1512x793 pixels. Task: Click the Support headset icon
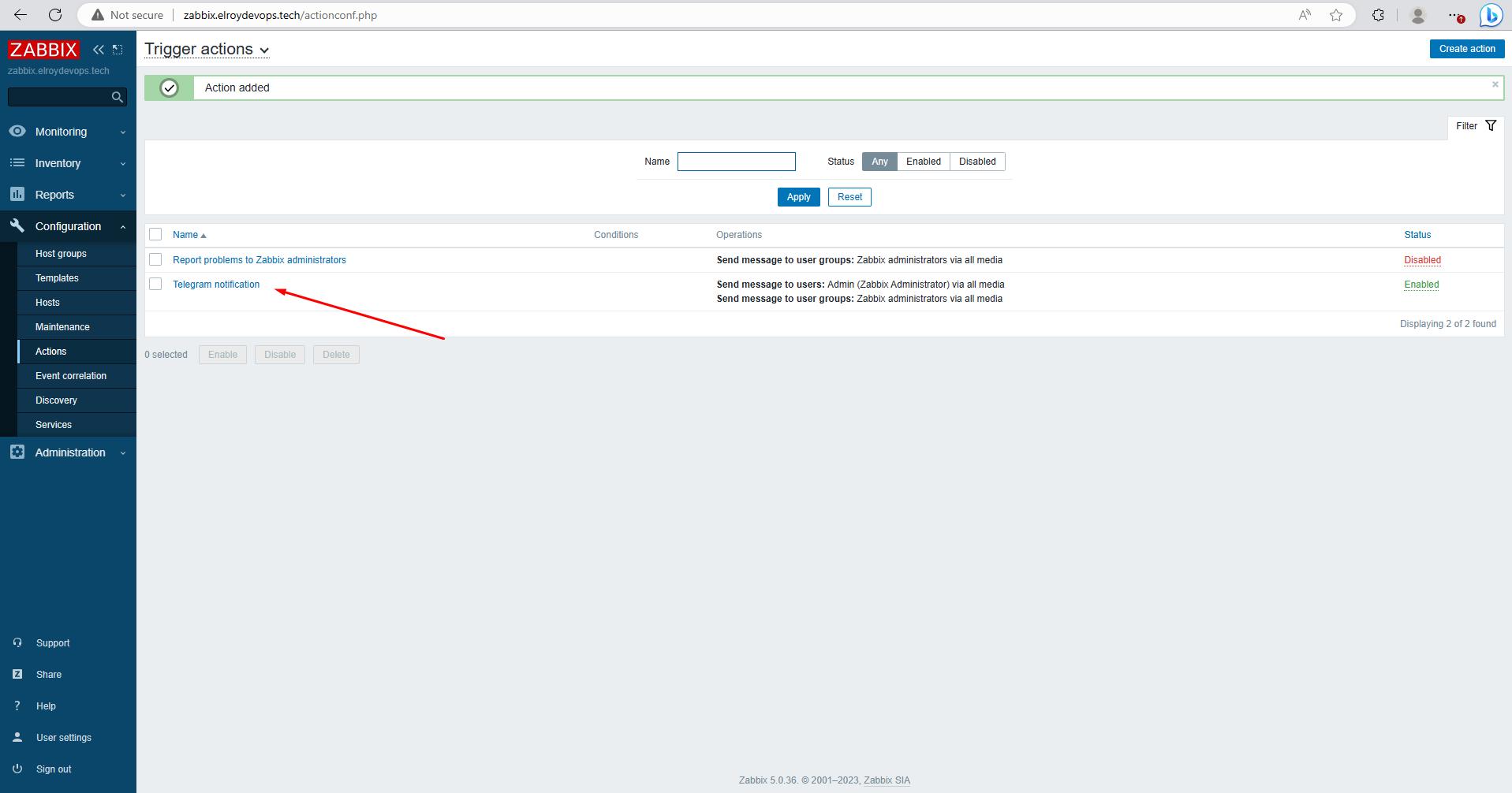tap(17, 642)
